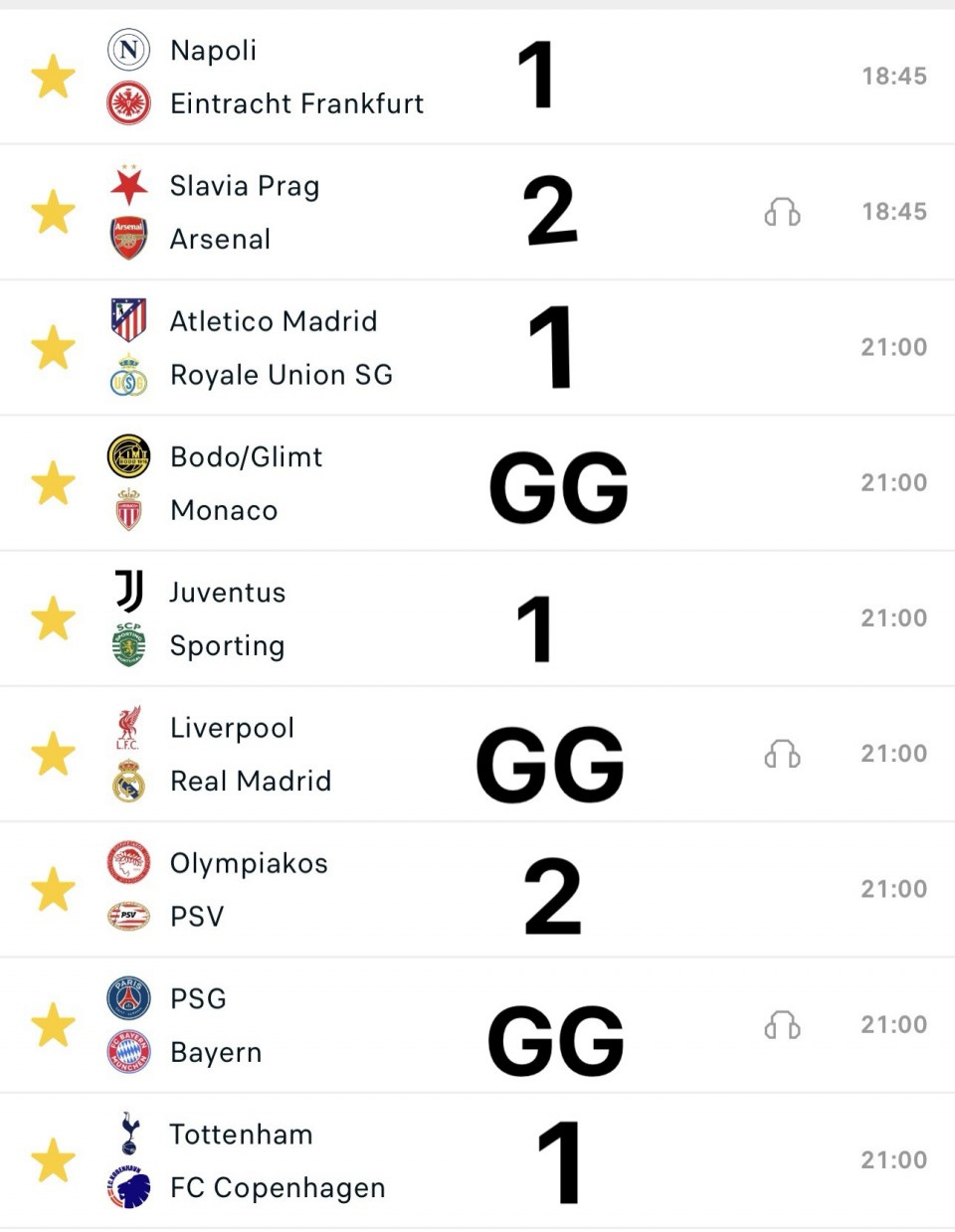Select the 2 tip for Olympiakos vs PSV

click(x=552, y=897)
